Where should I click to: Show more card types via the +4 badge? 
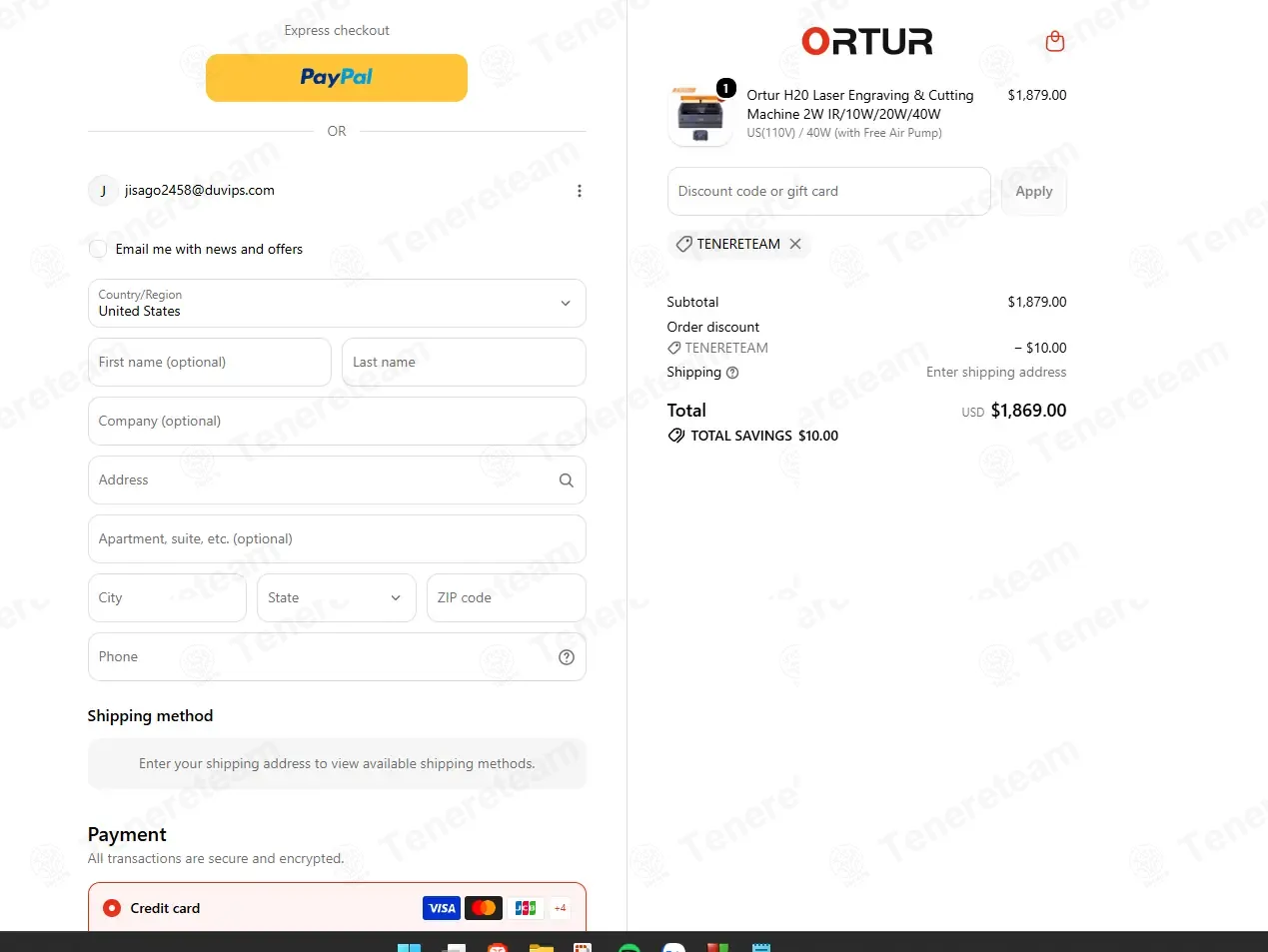(561, 908)
